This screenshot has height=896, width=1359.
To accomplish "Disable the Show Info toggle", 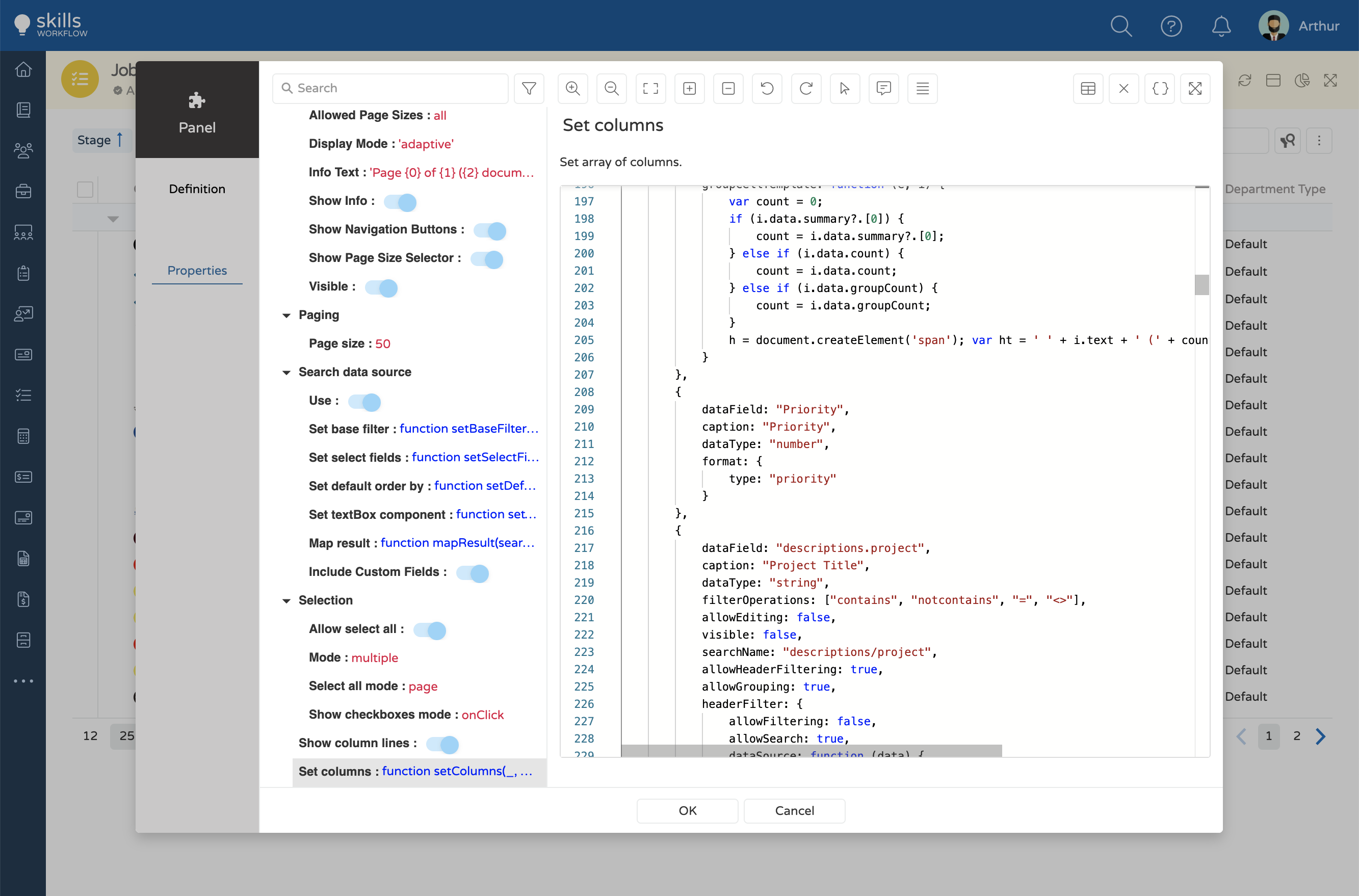I will coord(400,202).
